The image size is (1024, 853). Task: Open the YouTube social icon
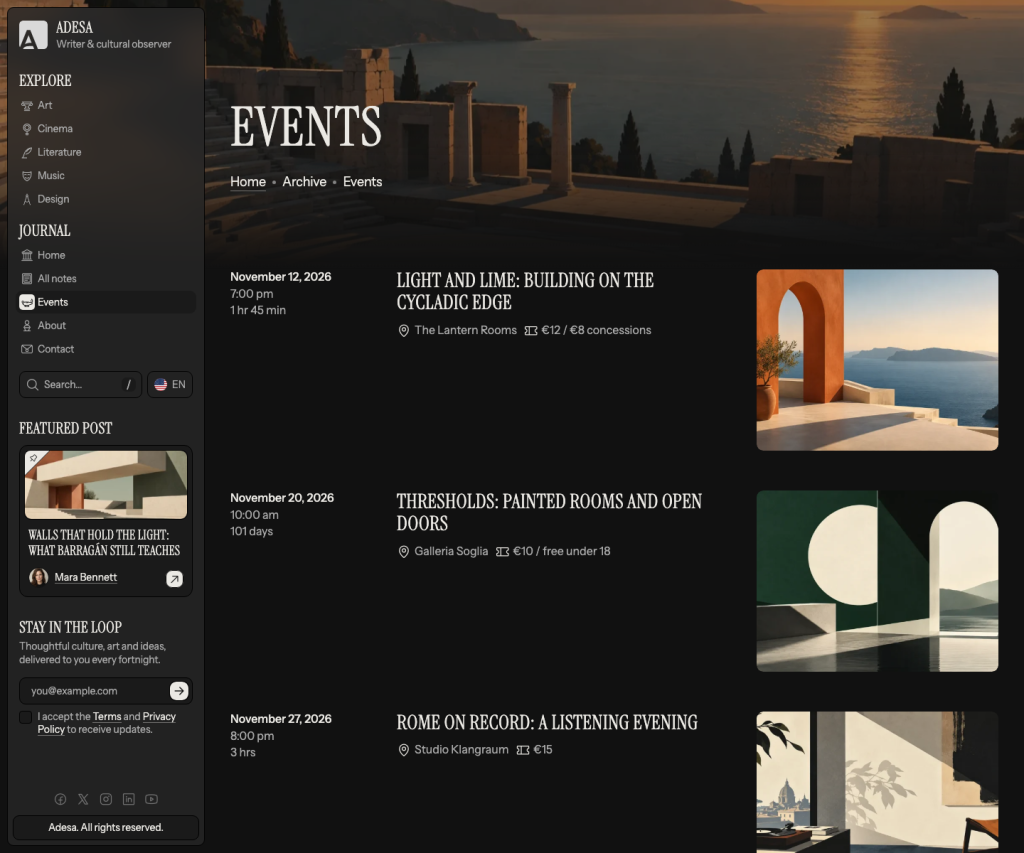tap(152, 799)
